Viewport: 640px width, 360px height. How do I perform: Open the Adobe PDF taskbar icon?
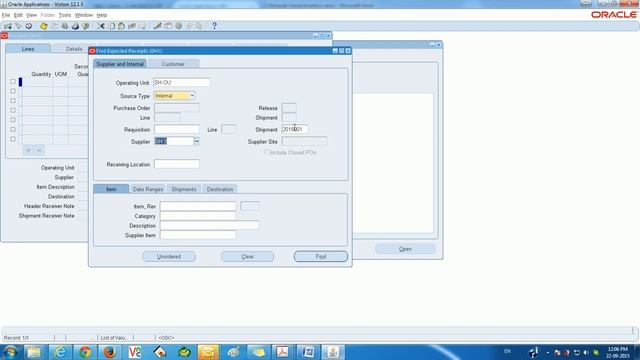pos(282,352)
